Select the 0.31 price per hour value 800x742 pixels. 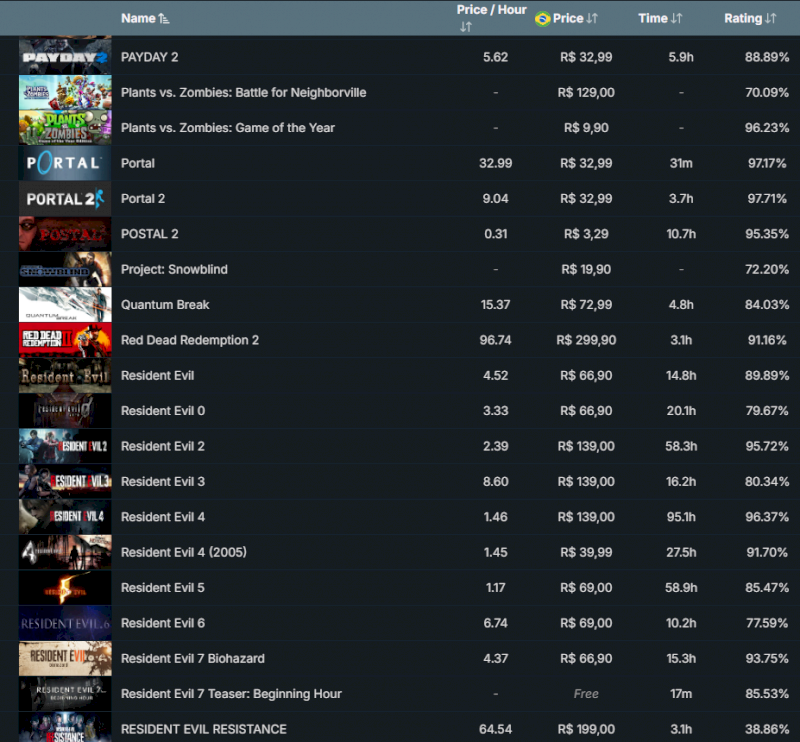click(495, 234)
